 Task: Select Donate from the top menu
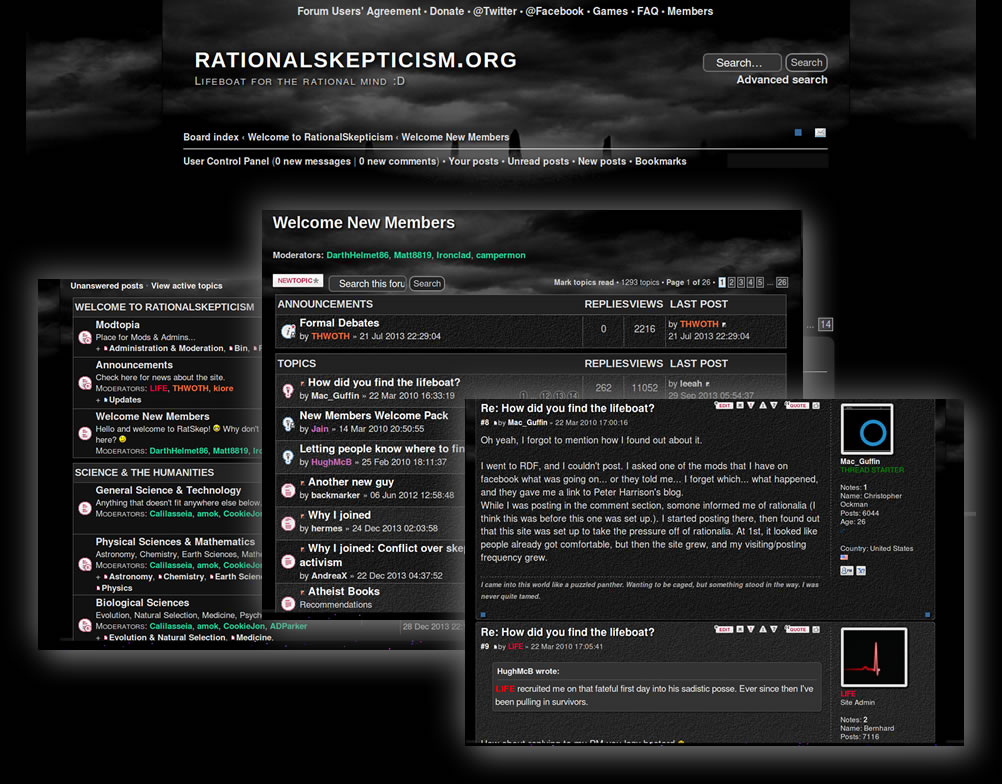tap(447, 11)
